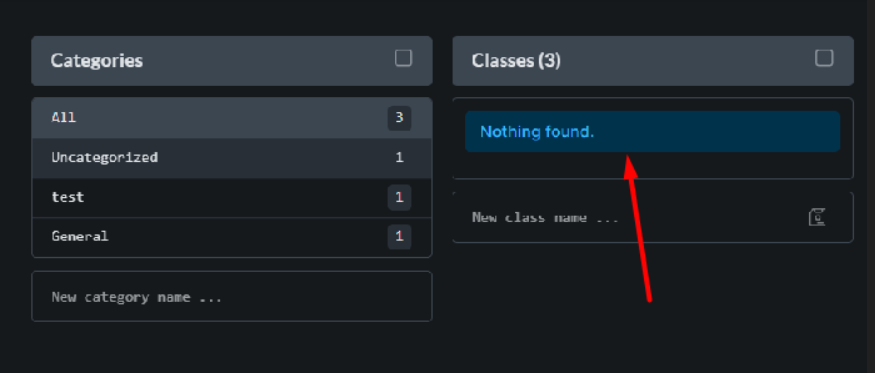Screen dimensions: 875x373
Task: Click the save icon beside New class name
Action: 817,217
